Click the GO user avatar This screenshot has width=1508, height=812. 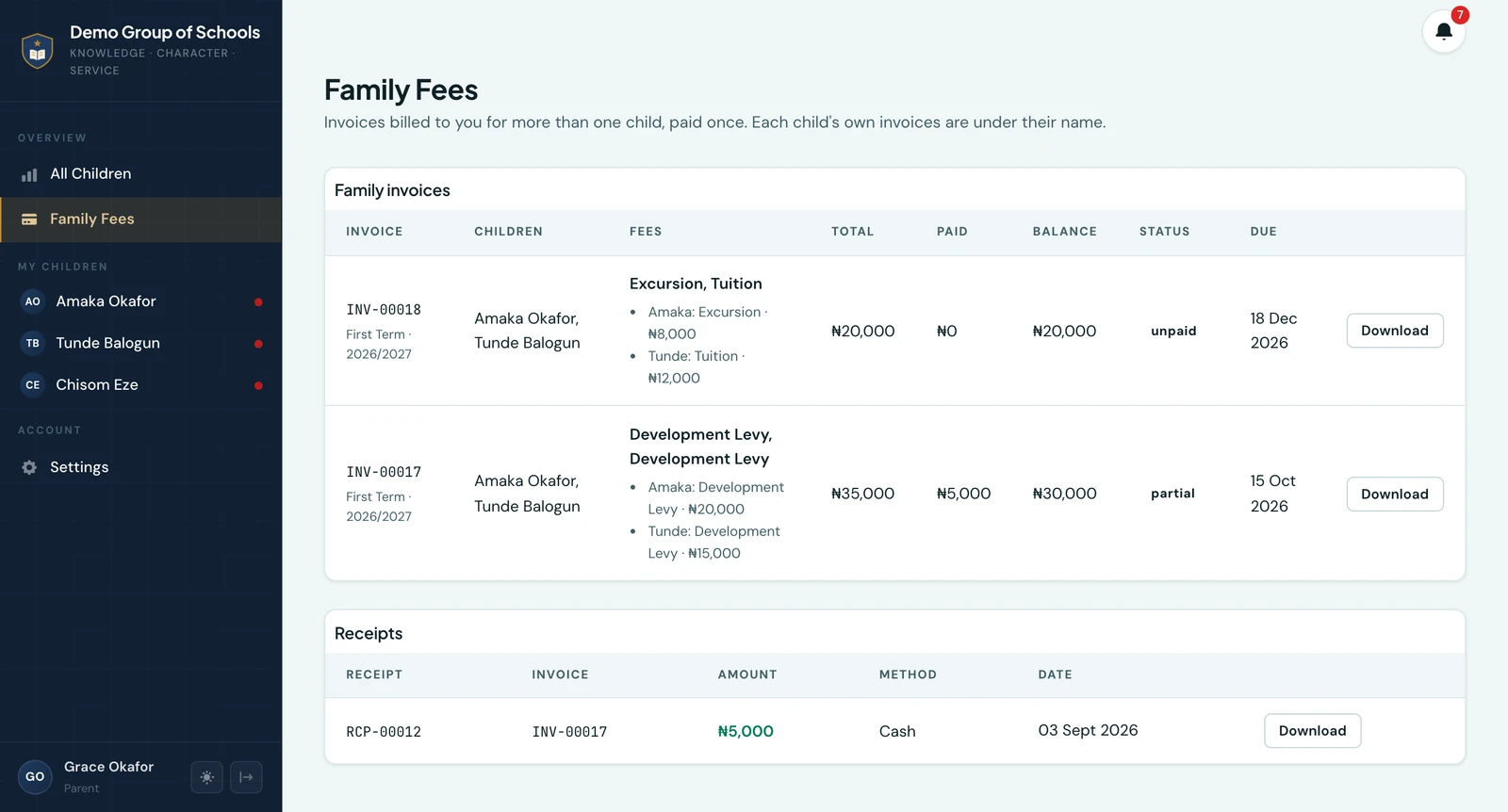(x=35, y=777)
